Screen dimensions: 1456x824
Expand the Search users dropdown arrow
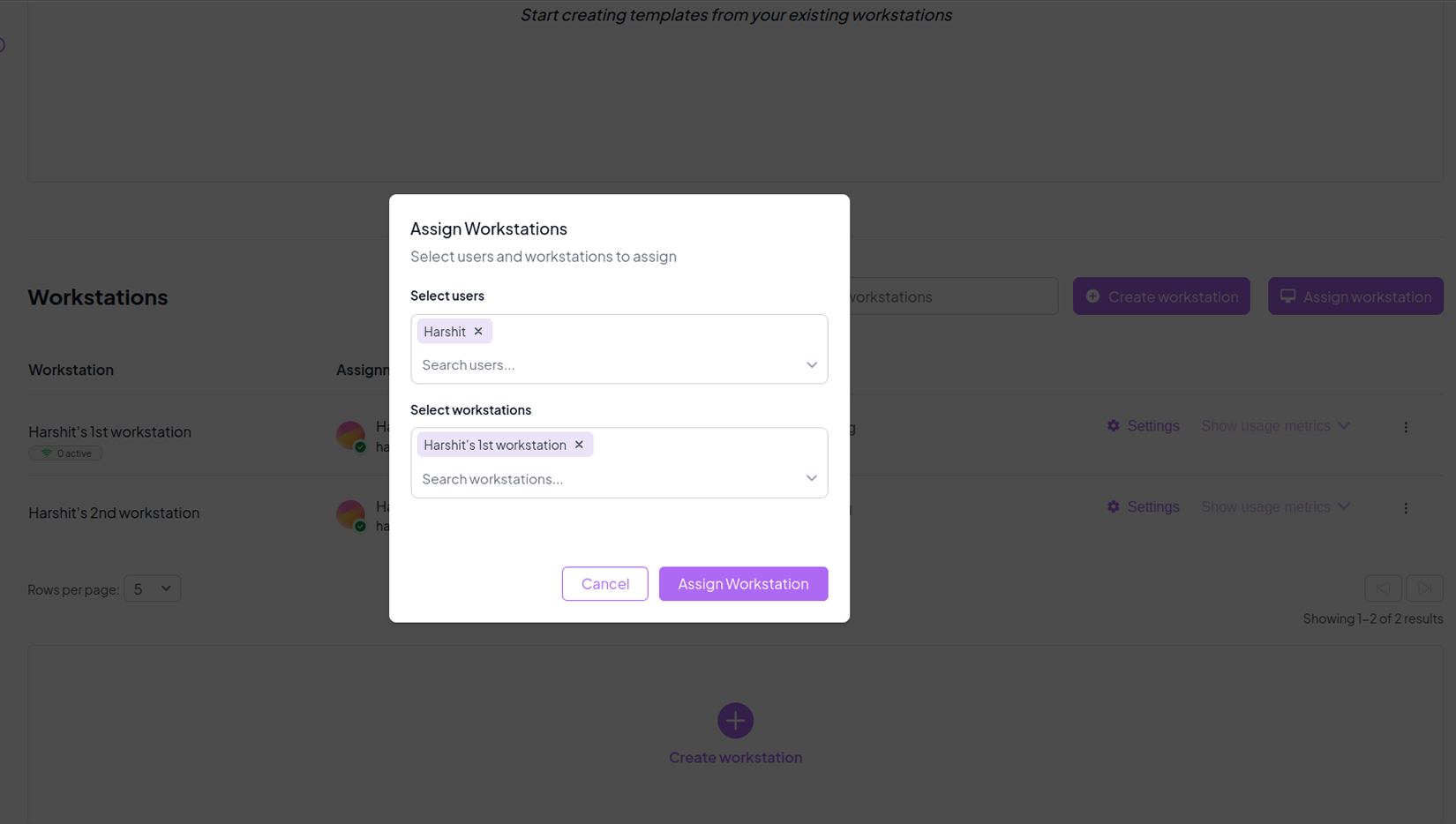811,365
